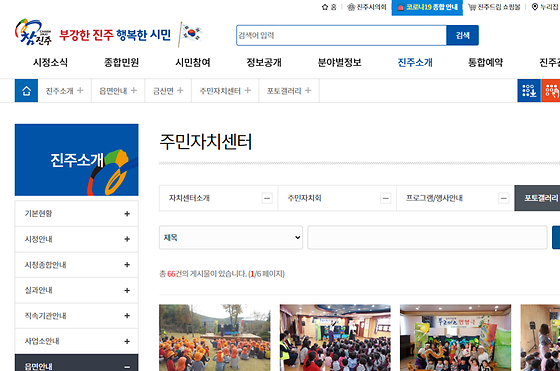Open 코로나19 종합안내 banner button
560x371 pixels.
tap(427, 7)
